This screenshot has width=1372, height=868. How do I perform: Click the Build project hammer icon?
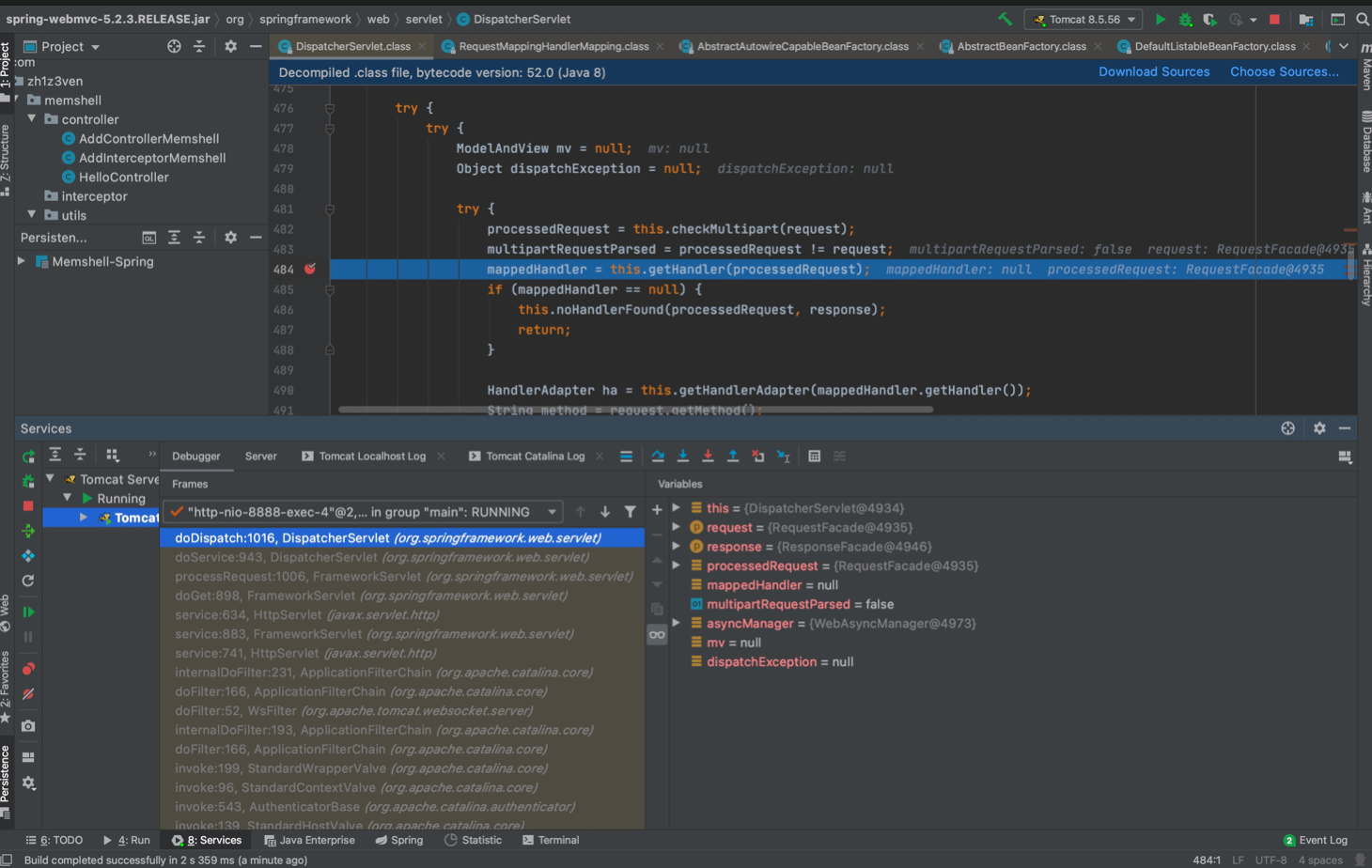1005,19
